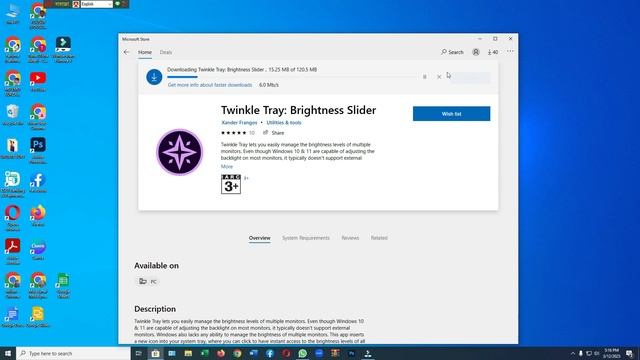Open the language dropdown showing English

click(96, 4)
